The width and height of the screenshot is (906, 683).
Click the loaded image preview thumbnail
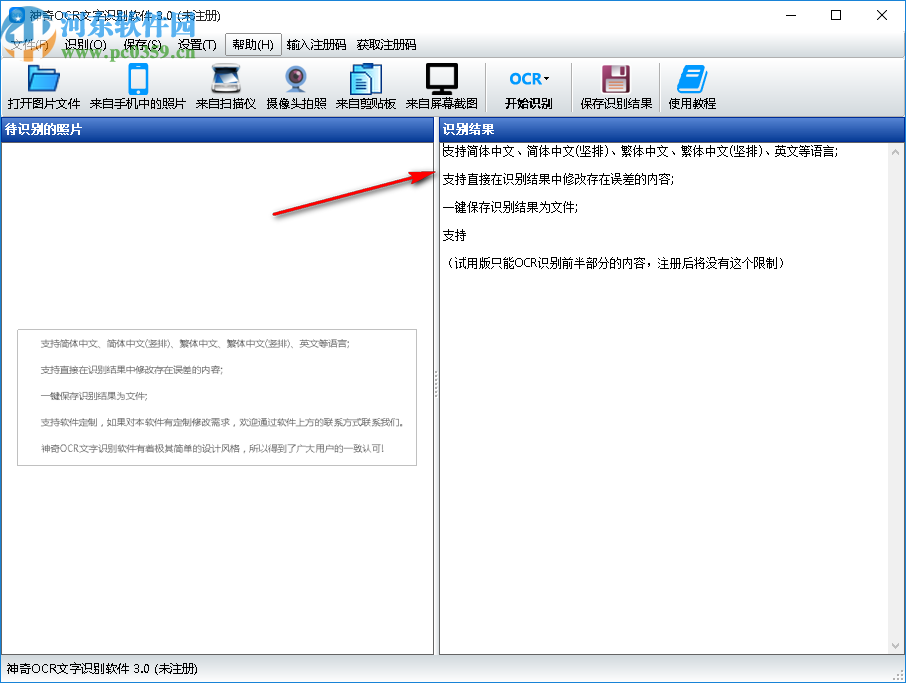click(217, 398)
